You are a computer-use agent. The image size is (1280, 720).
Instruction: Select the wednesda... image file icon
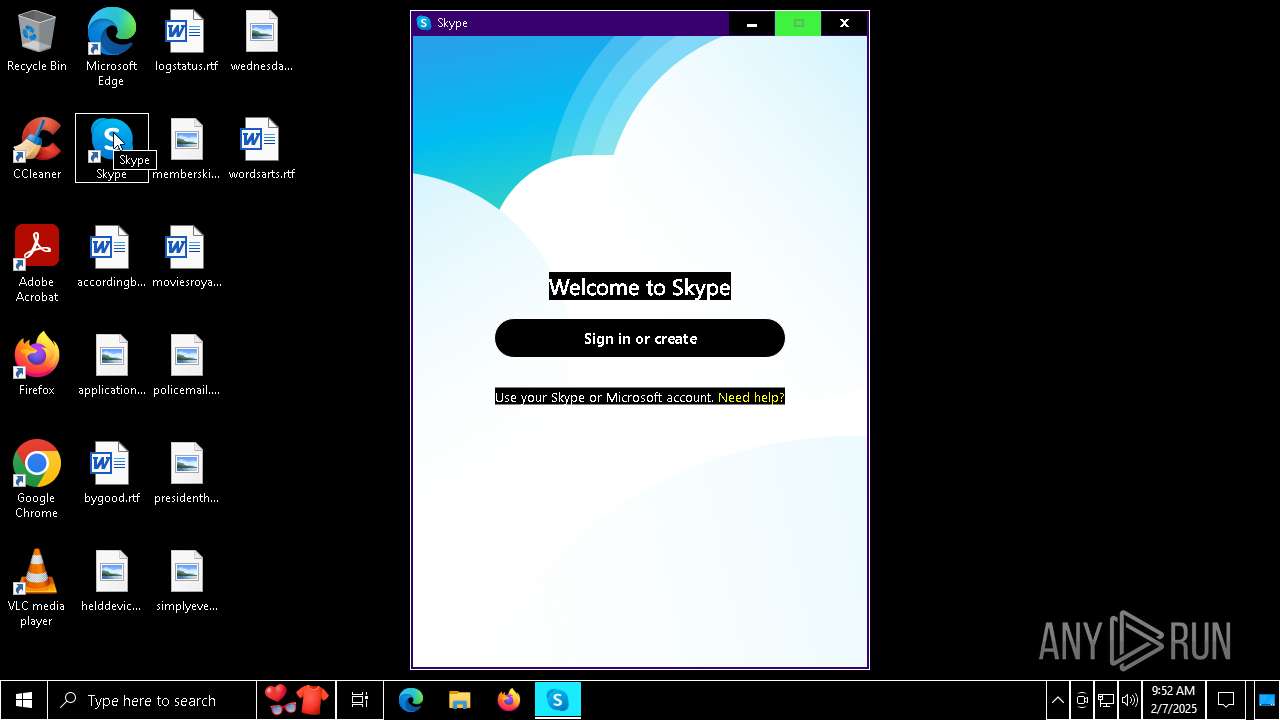pos(261,42)
